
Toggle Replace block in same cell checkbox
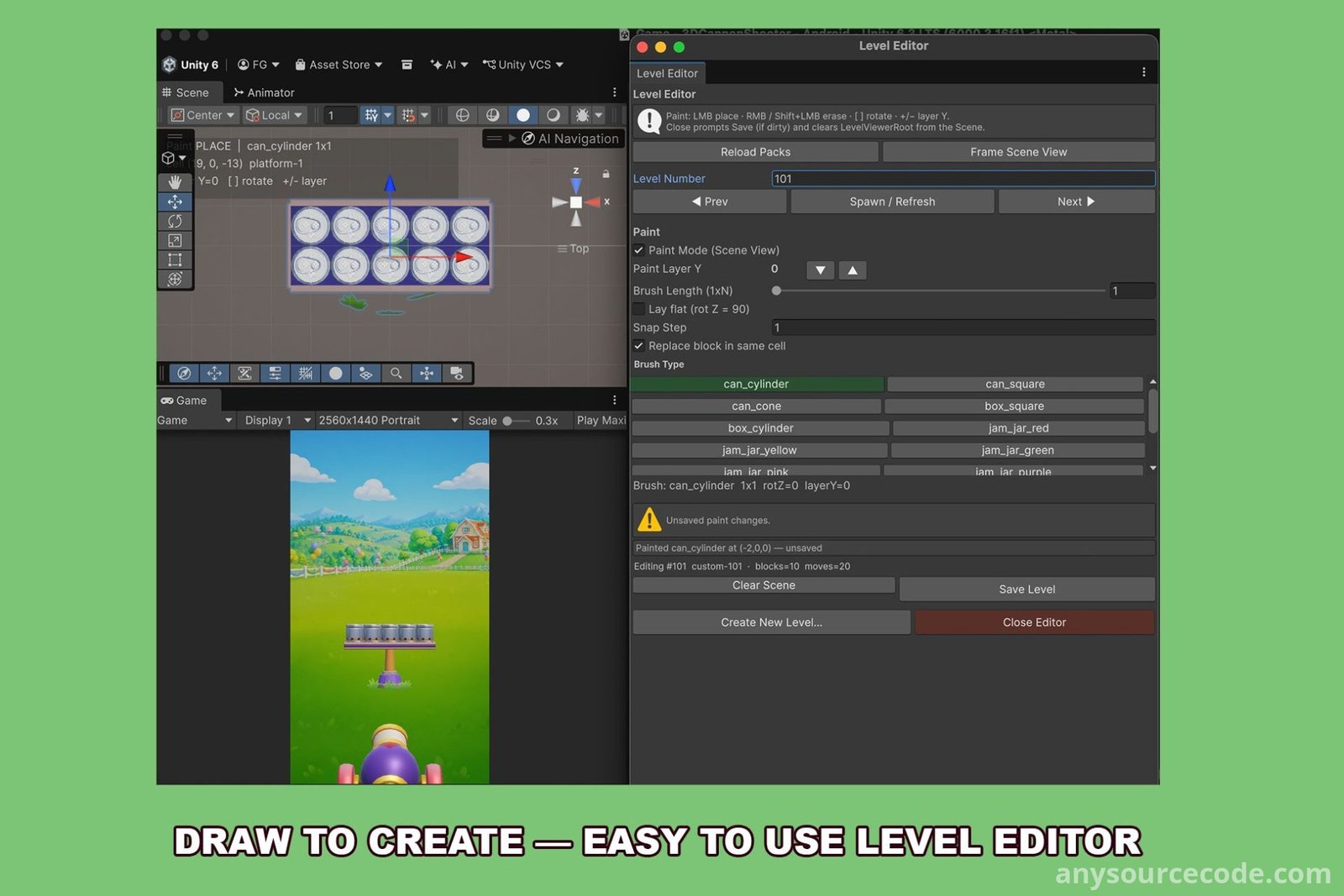click(638, 346)
